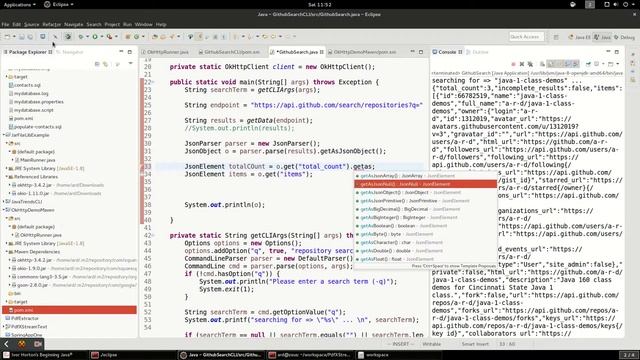Collapse the JarFileLibExample project node
The height and width of the screenshot is (360, 640).
click(x=4, y=135)
